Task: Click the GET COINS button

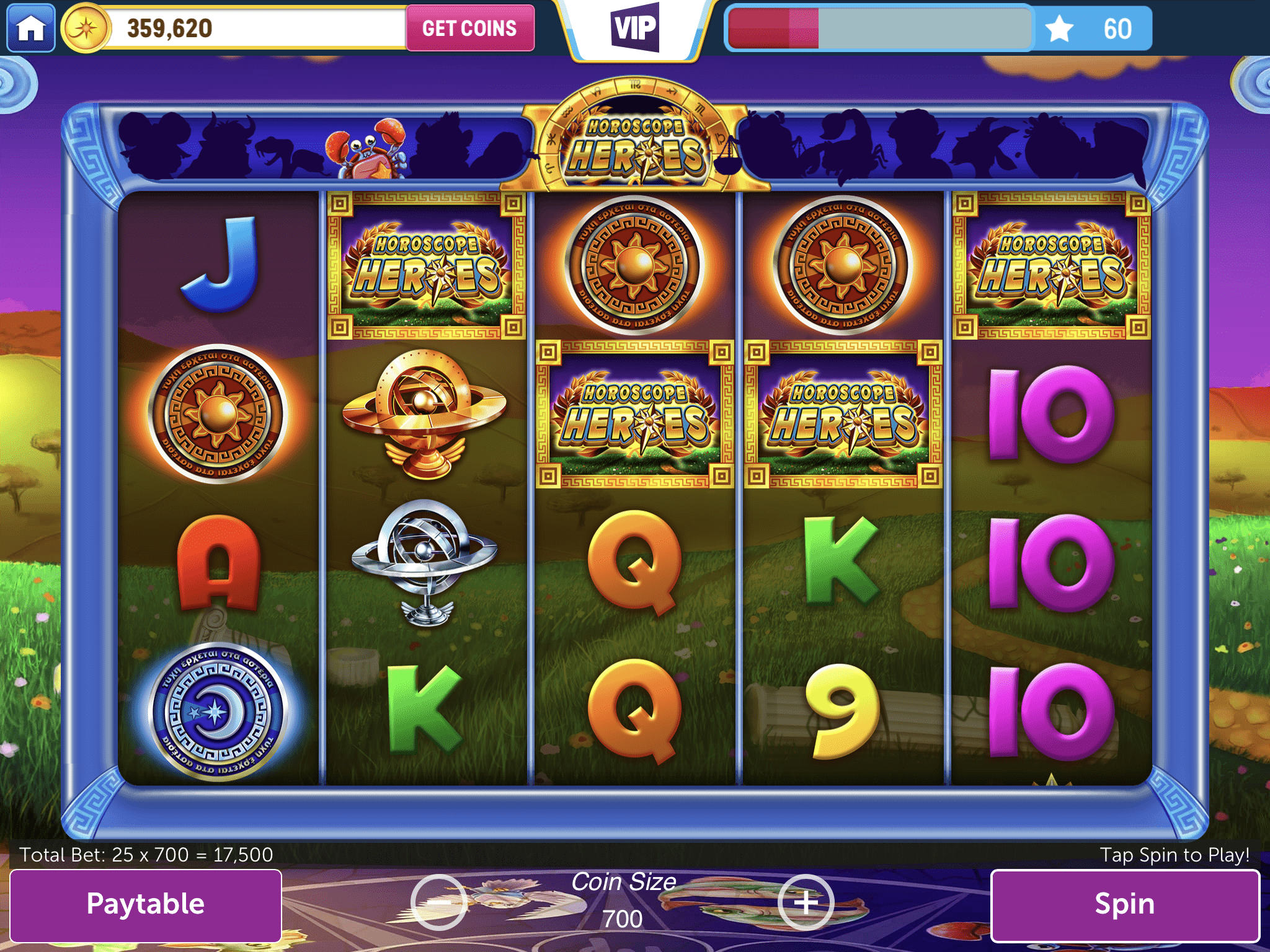Action: (469, 29)
